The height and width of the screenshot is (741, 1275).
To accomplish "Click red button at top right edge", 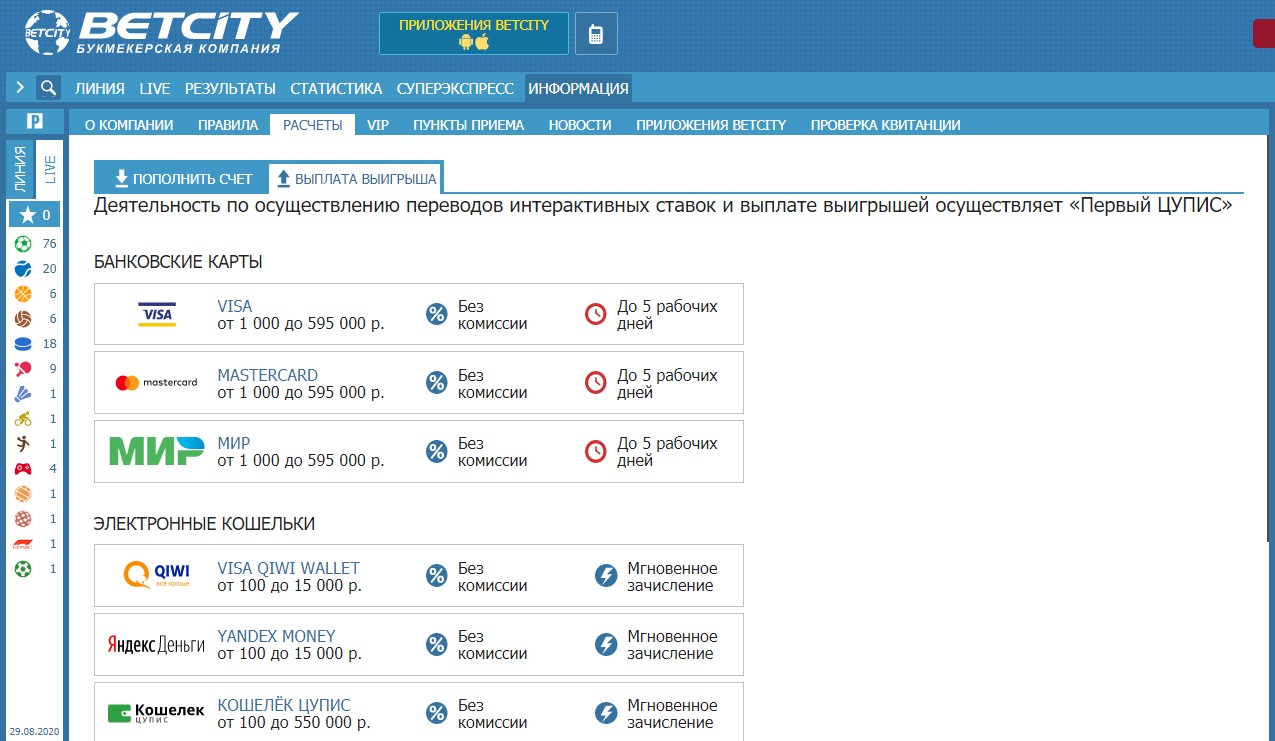I will tap(1264, 33).
